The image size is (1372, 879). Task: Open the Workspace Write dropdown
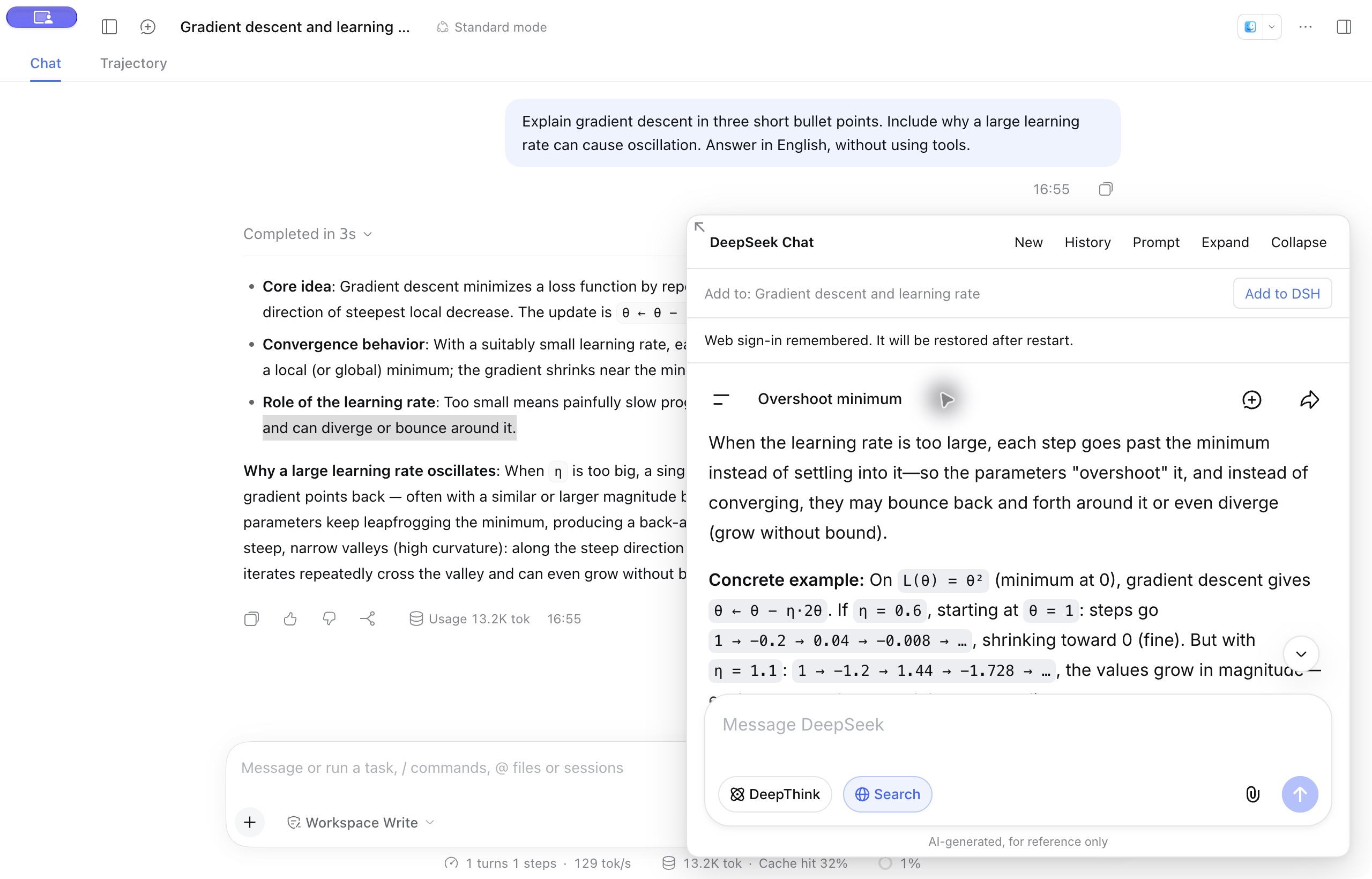[x=361, y=823]
